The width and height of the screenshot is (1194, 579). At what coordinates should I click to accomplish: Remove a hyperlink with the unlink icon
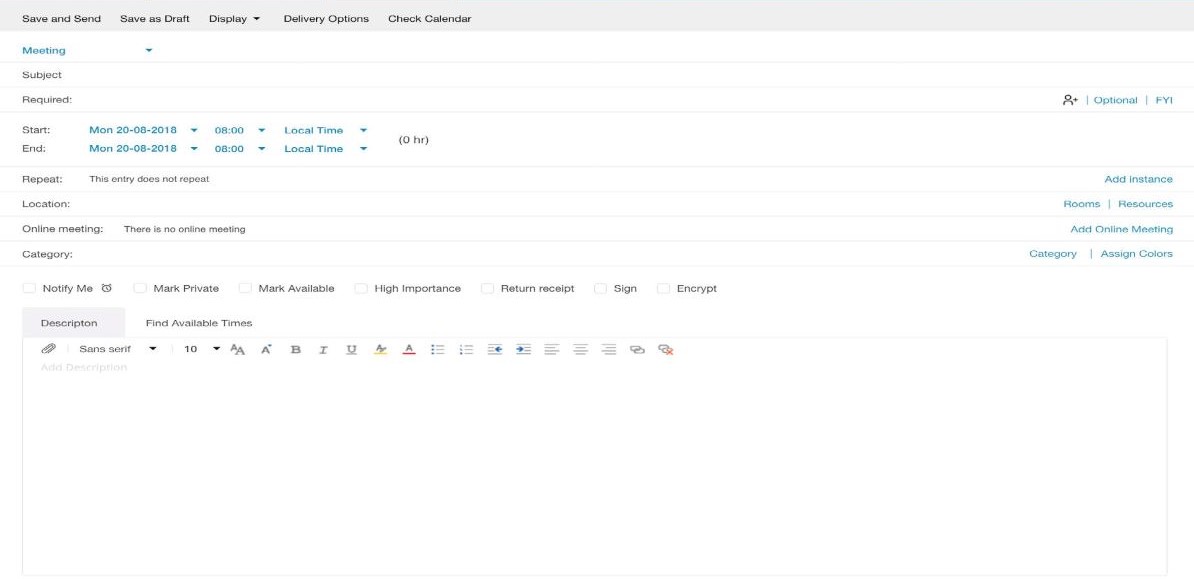click(666, 350)
